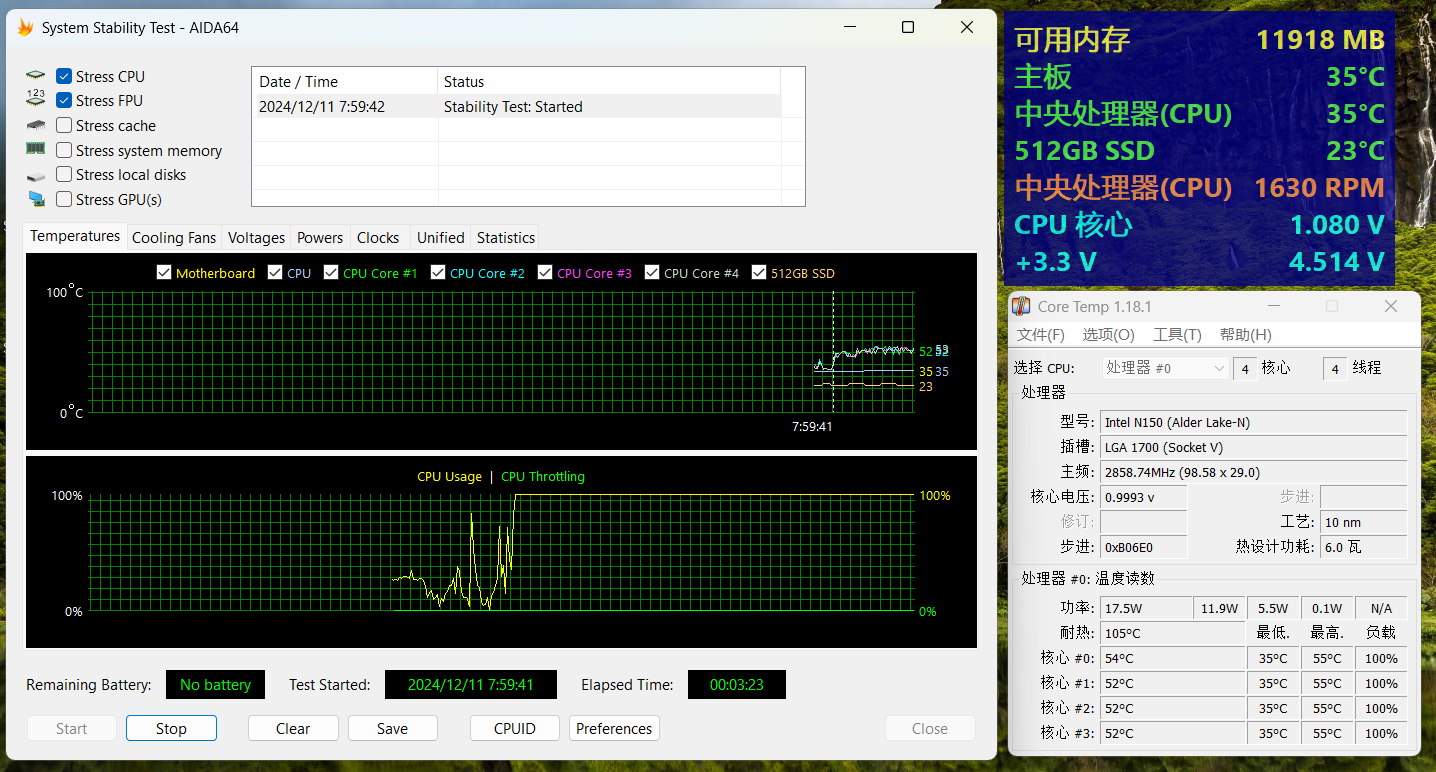Select the Stability Test: Started log row
Image resolution: width=1436 pixels, height=772 pixels.
point(517,106)
